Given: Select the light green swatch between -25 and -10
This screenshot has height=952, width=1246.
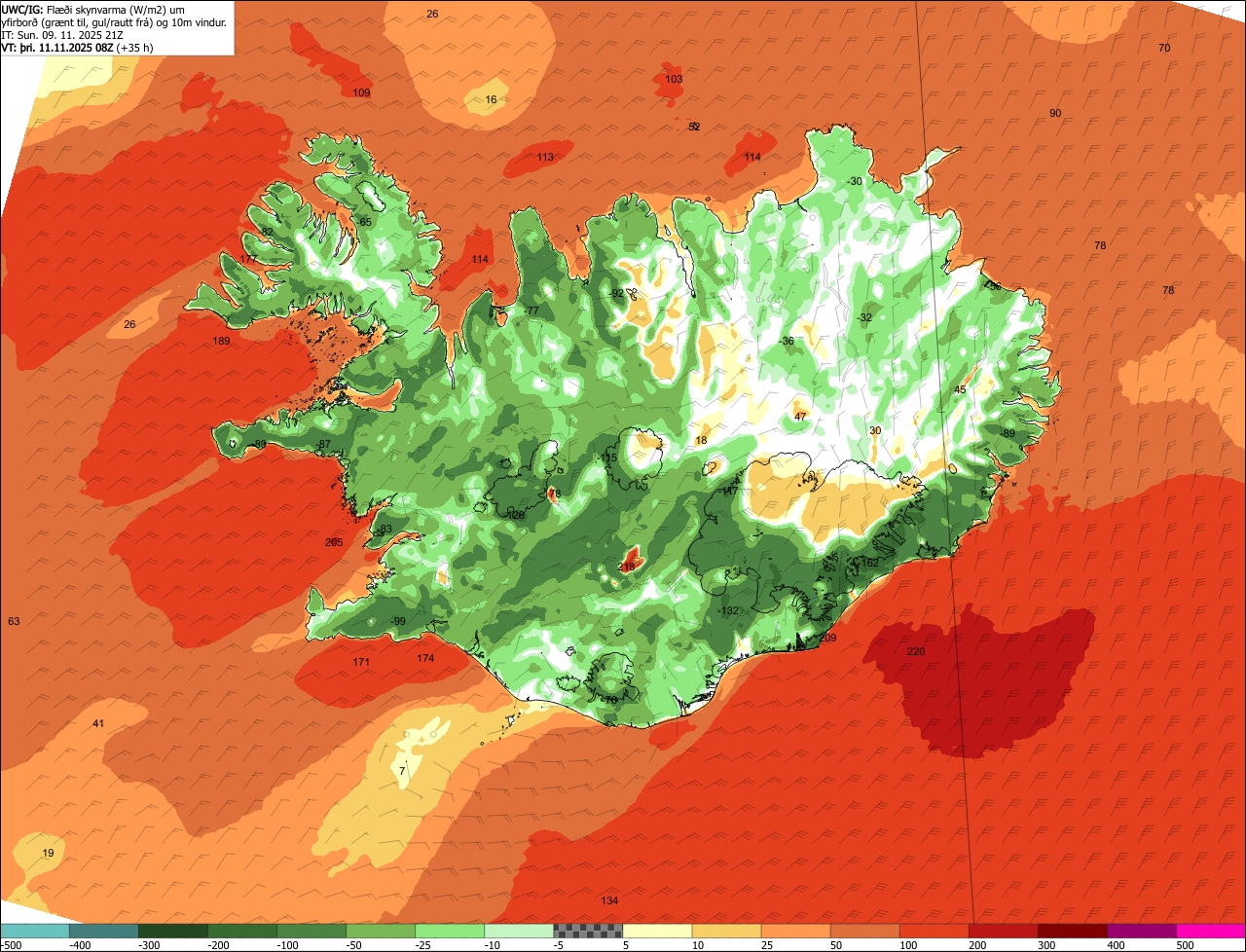Looking at the screenshot, I should 449,931.
